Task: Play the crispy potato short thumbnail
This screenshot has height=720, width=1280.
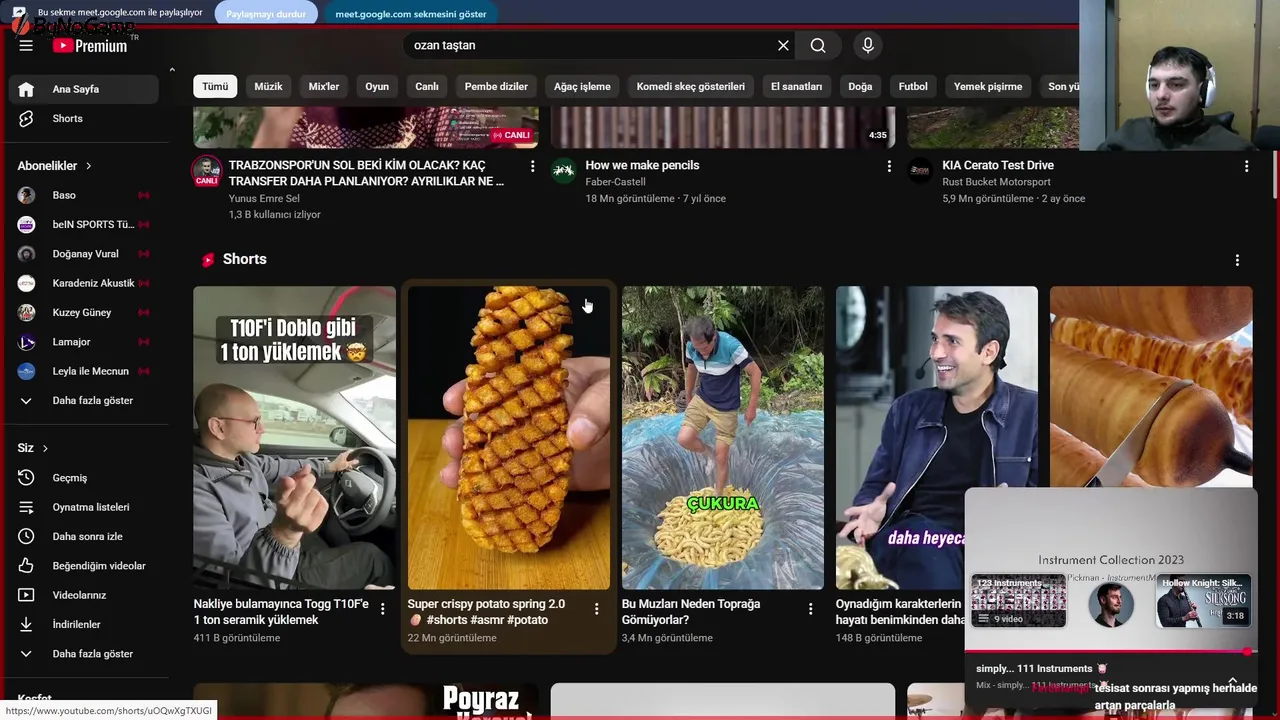Action: [x=508, y=438]
